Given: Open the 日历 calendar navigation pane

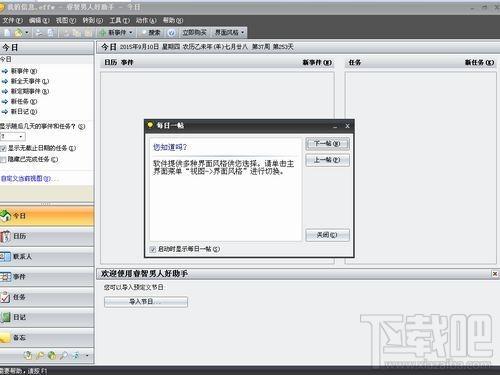Looking at the screenshot, I should tap(47, 236).
